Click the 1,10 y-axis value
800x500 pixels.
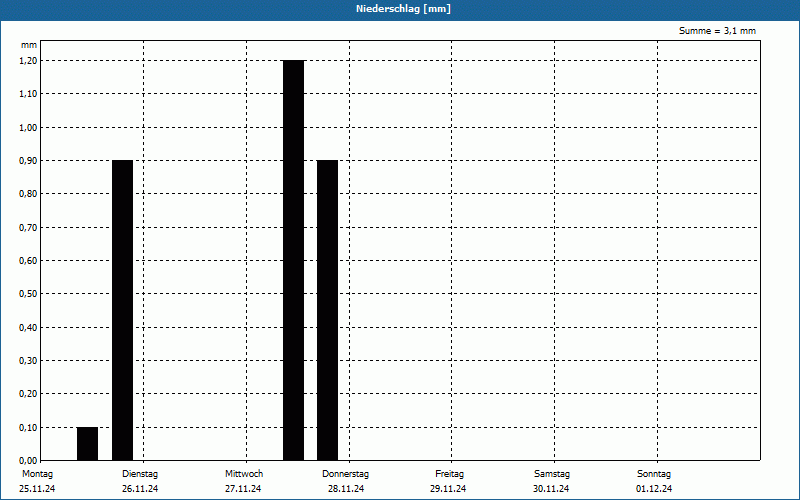(28, 94)
